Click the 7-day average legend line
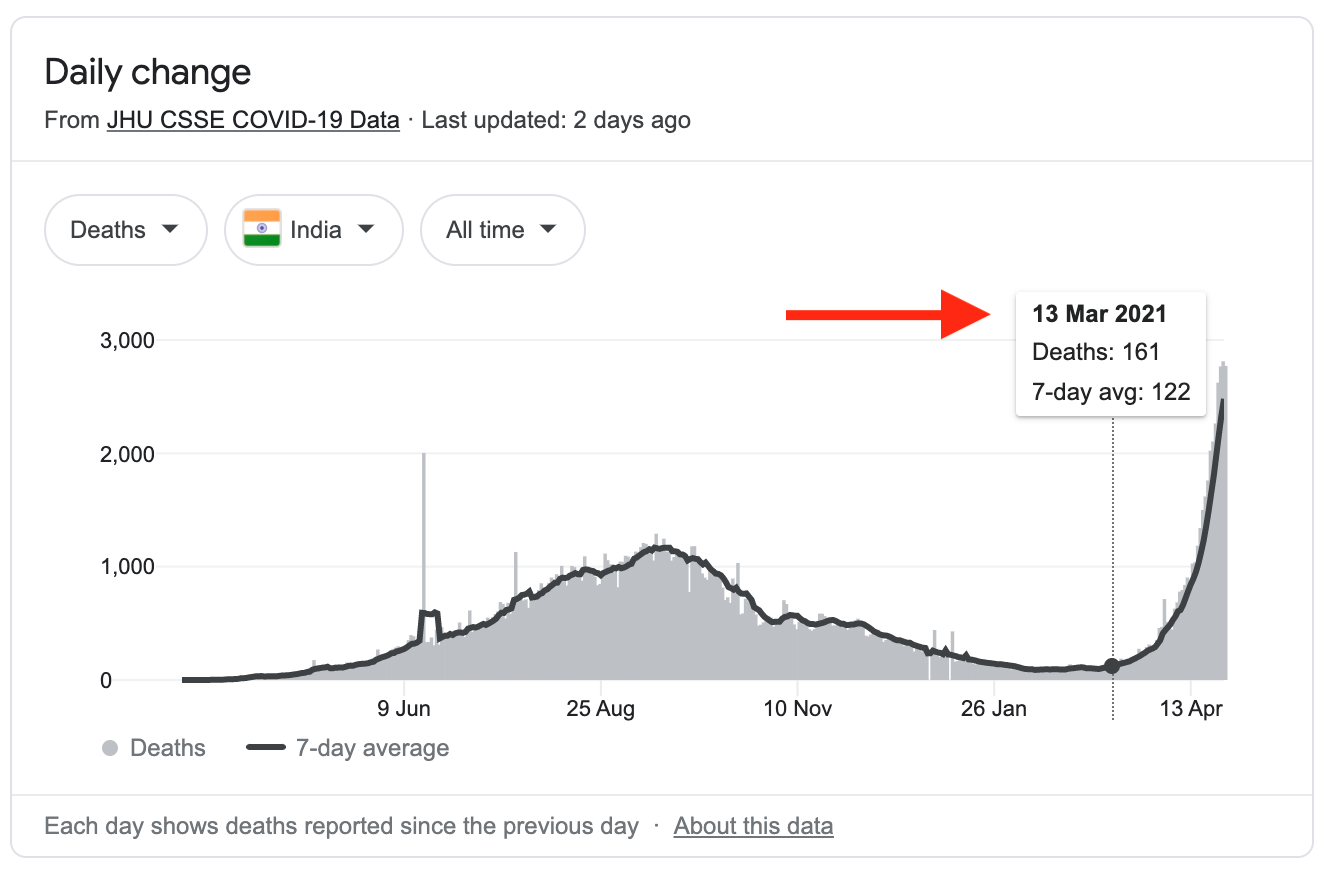This screenshot has width=1330, height=874. tap(265, 748)
